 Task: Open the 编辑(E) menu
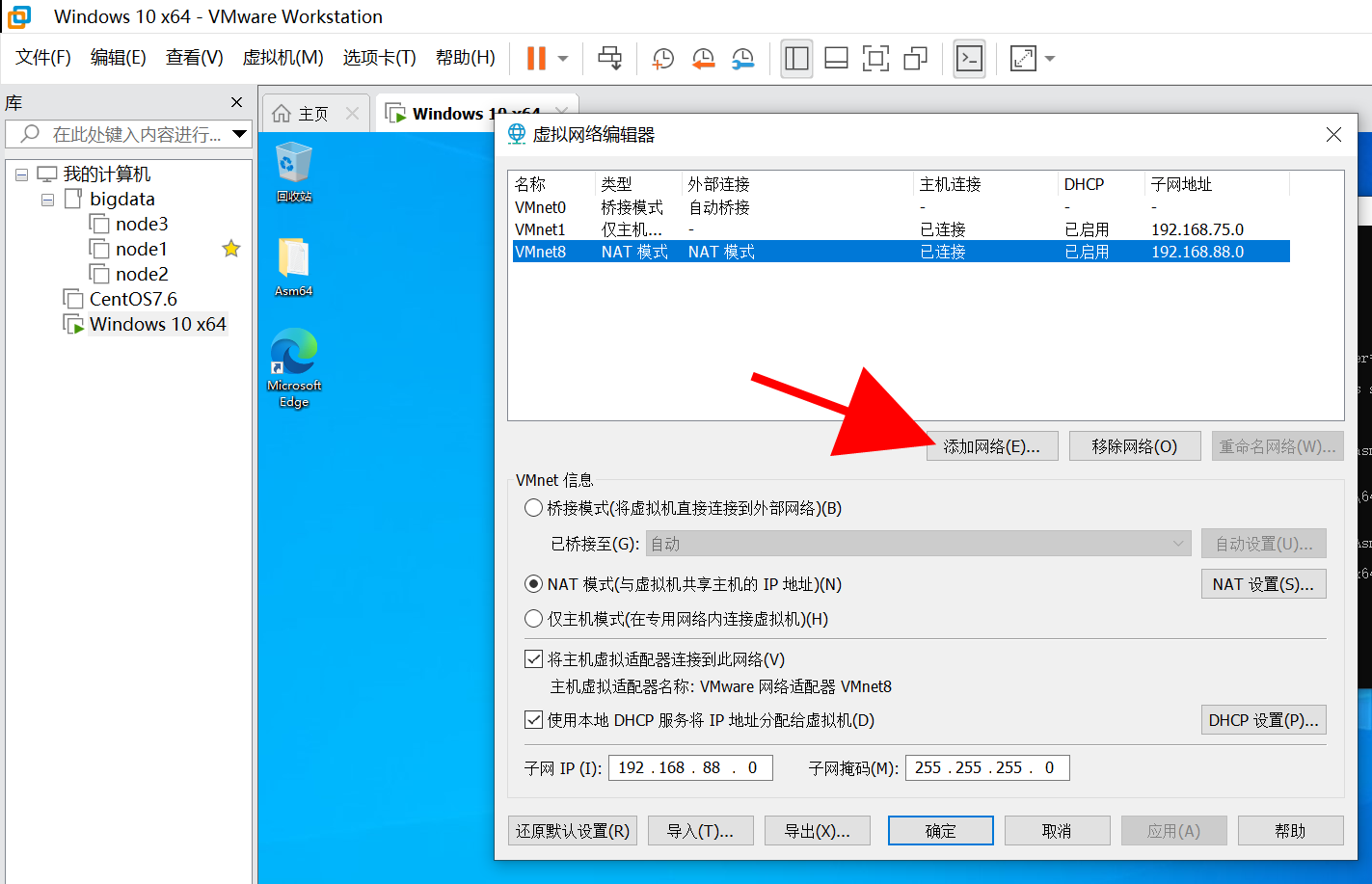[118, 58]
